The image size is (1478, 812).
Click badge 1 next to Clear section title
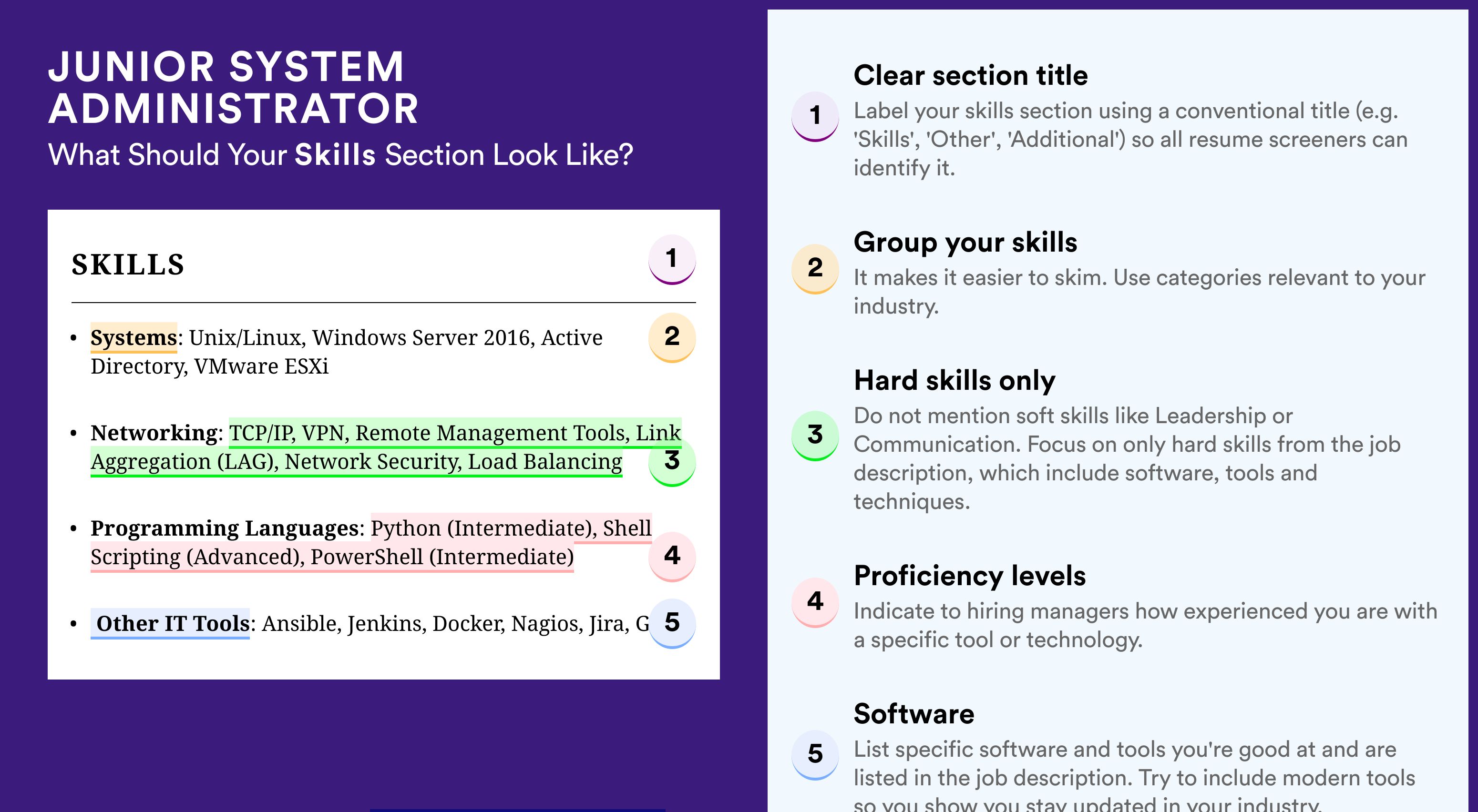click(x=815, y=116)
